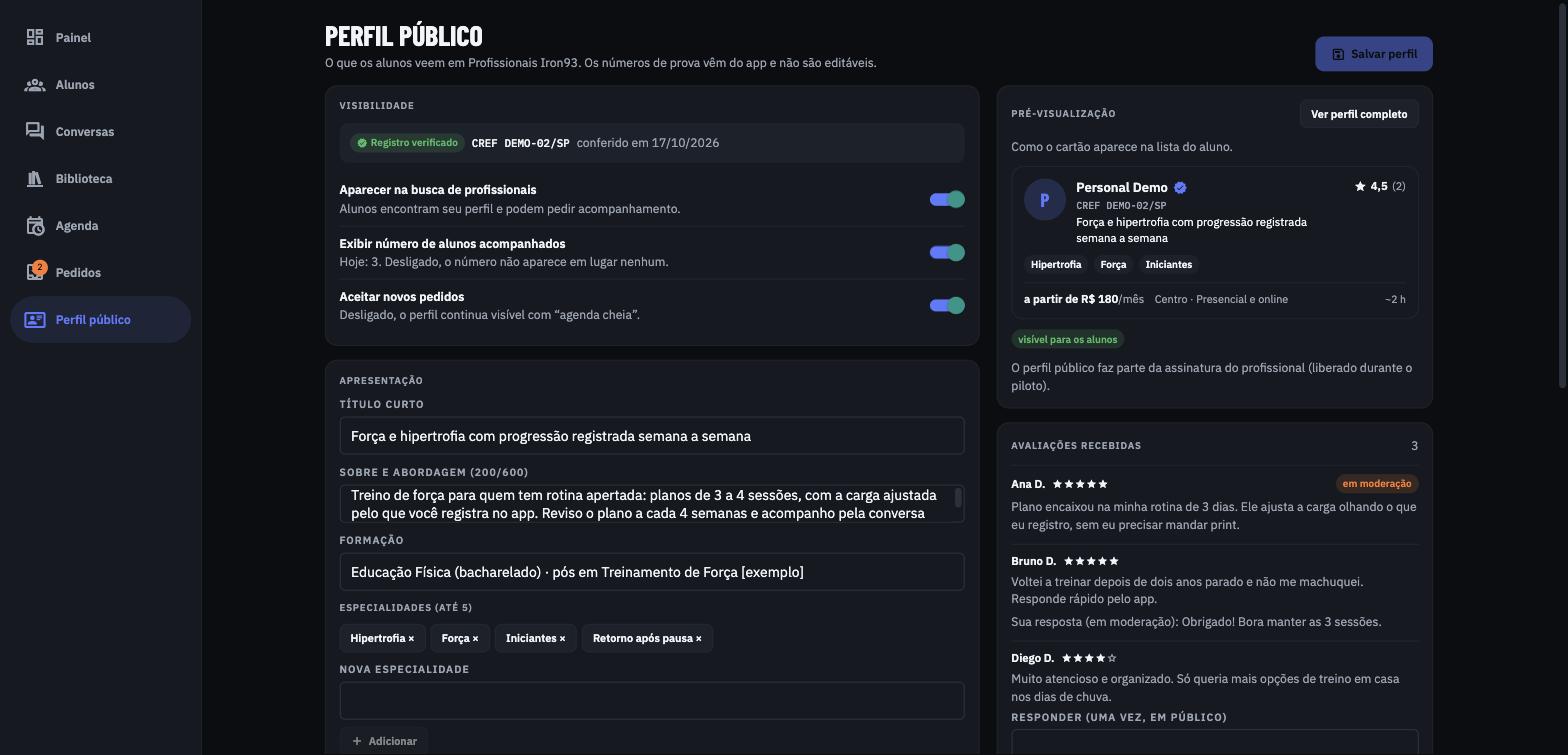Click Ver perfil completo button
The width and height of the screenshot is (1568, 755).
[1359, 114]
